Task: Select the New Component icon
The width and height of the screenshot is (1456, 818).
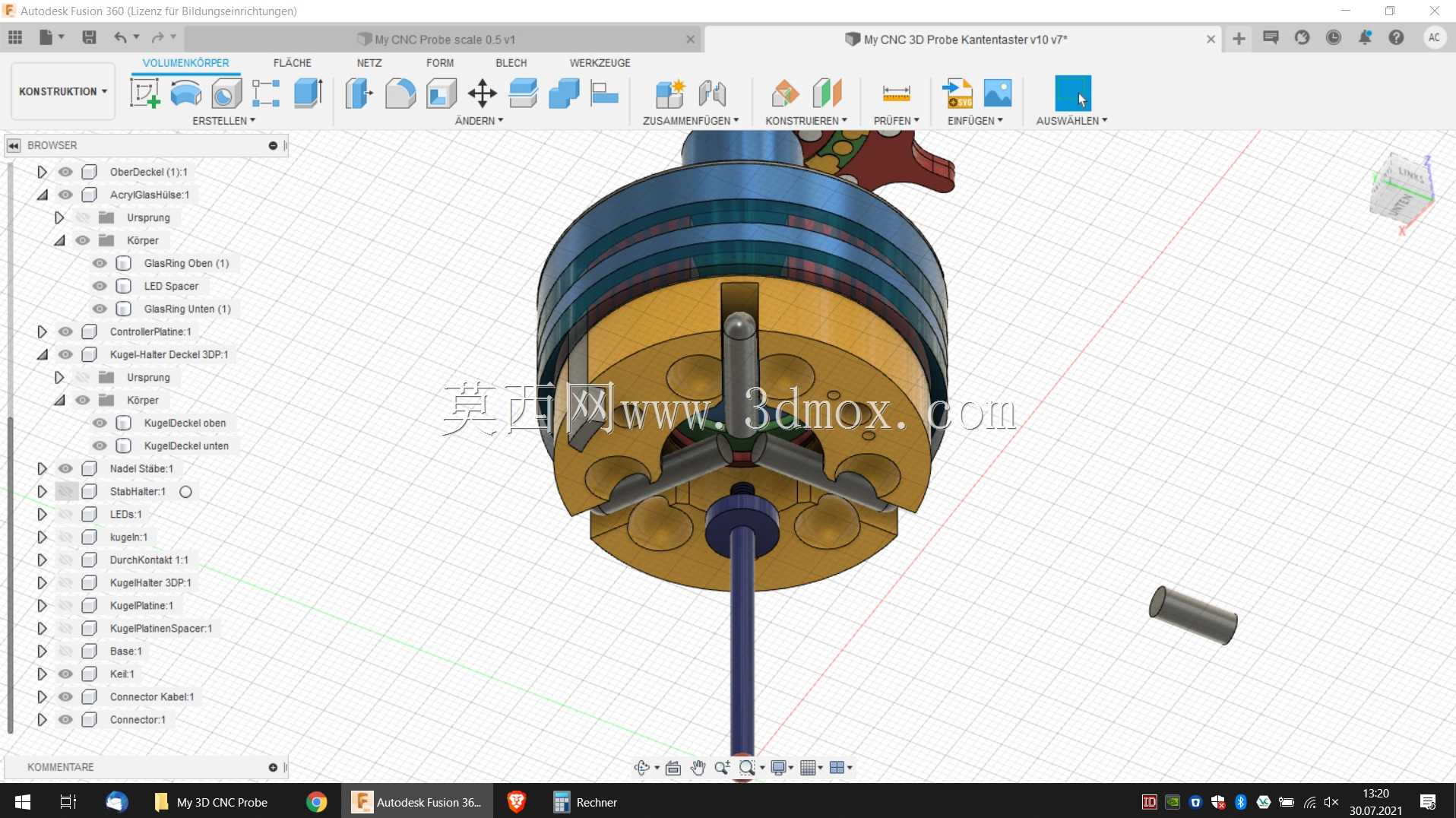Action: [670, 93]
